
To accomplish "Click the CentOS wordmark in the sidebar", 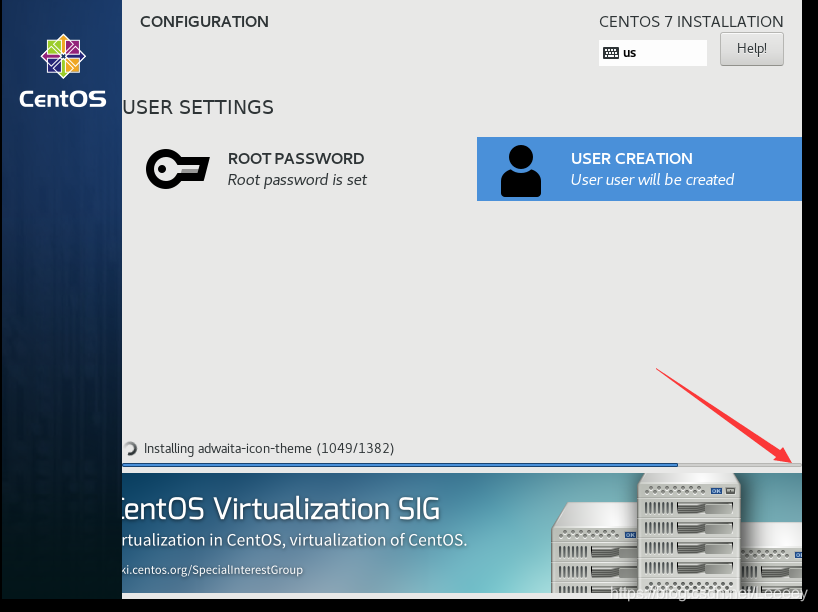I will coord(63,99).
